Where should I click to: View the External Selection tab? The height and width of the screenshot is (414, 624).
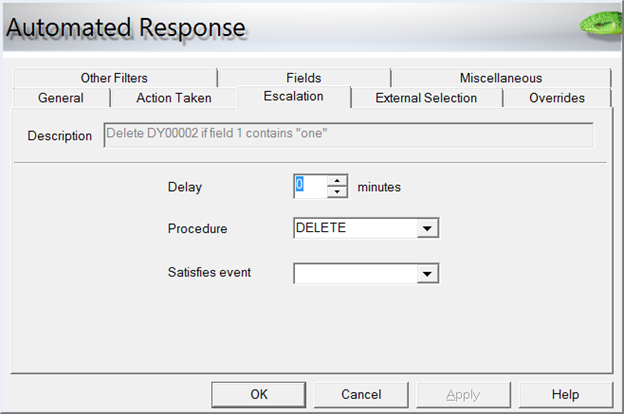426,98
